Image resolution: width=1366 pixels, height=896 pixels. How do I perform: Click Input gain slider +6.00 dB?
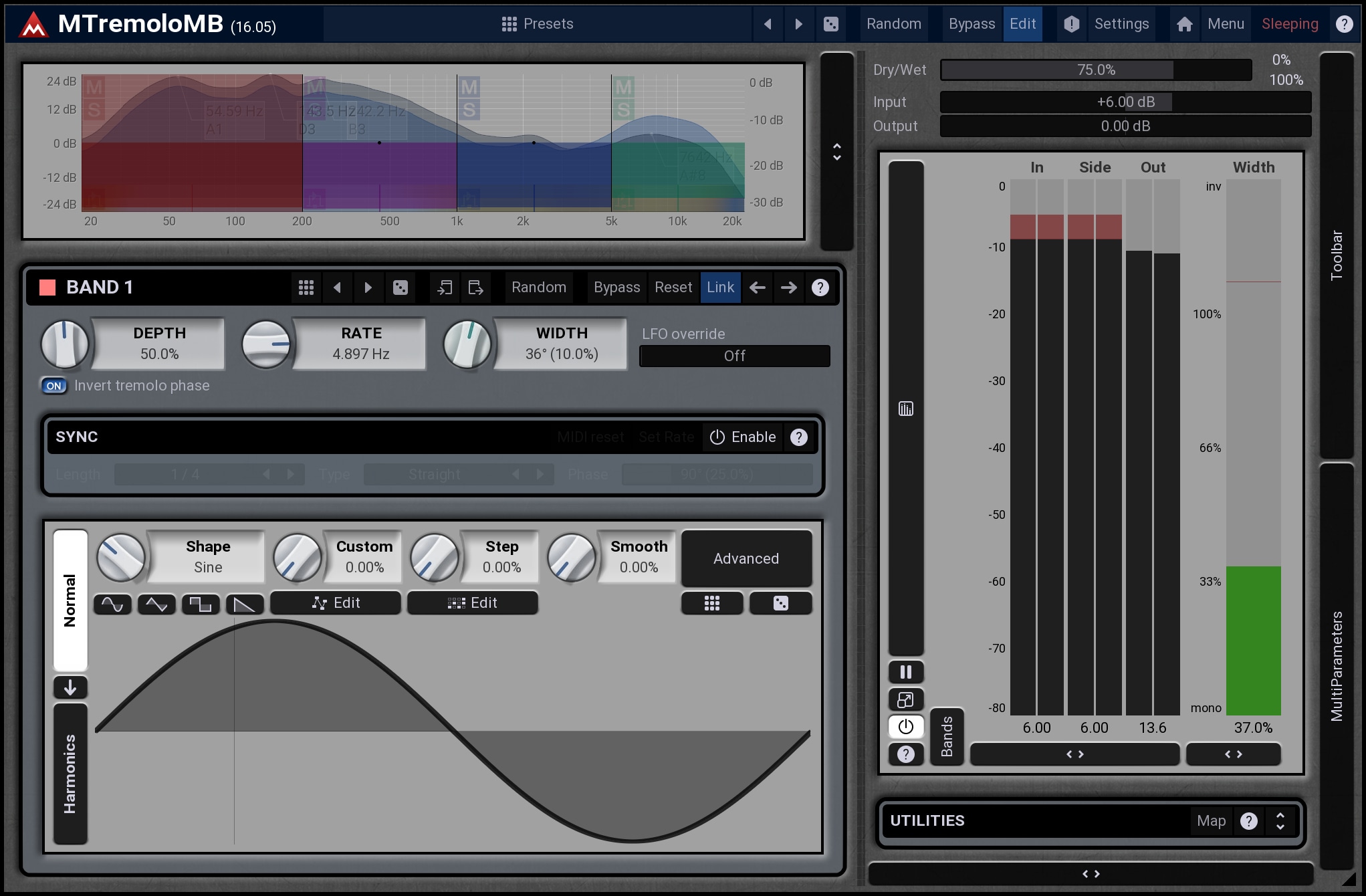tap(1125, 102)
